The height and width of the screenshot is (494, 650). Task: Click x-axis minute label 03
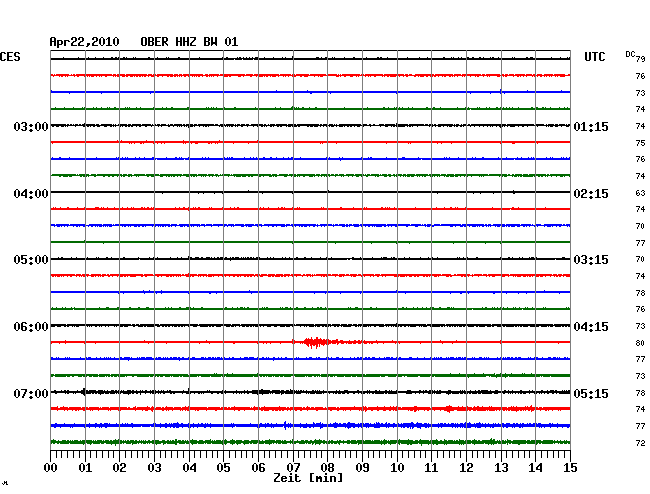[x=154, y=468]
